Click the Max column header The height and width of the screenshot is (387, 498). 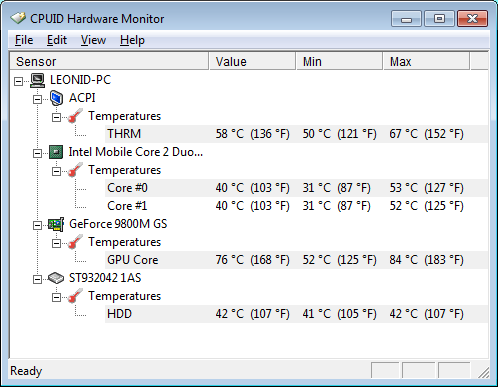point(426,61)
